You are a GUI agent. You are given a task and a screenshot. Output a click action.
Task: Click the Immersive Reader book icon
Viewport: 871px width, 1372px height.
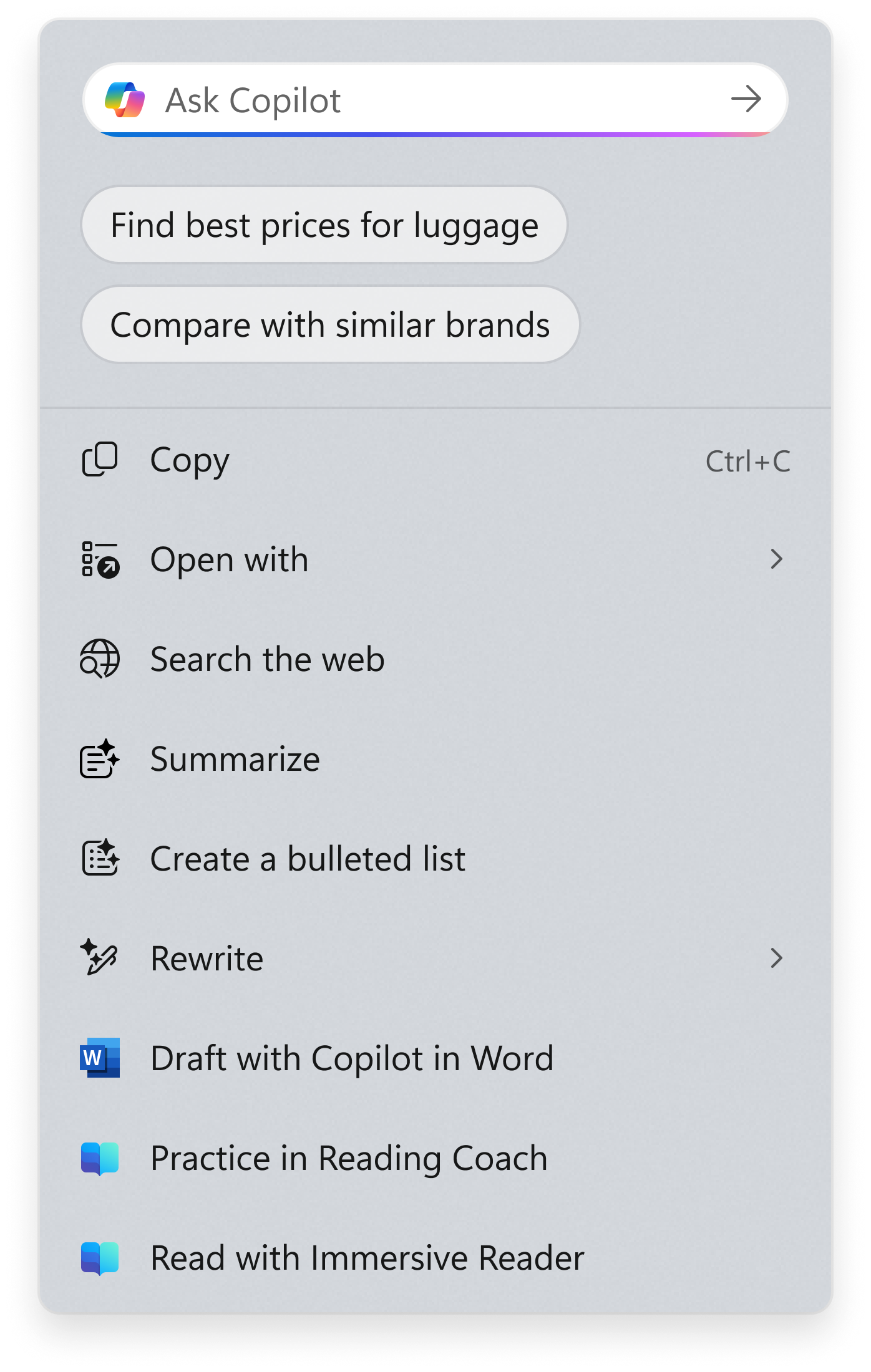[100, 1258]
